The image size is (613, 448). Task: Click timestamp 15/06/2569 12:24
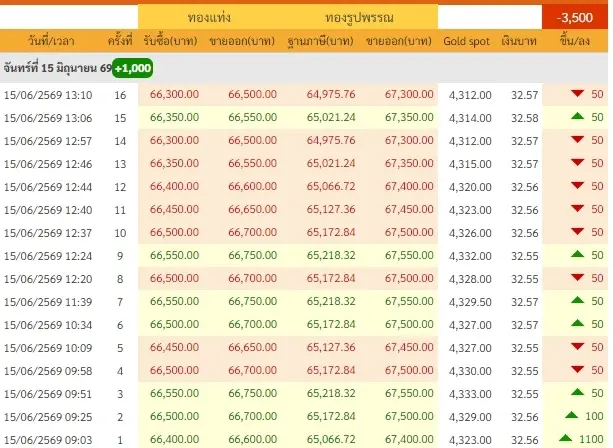[x=48, y=256]
